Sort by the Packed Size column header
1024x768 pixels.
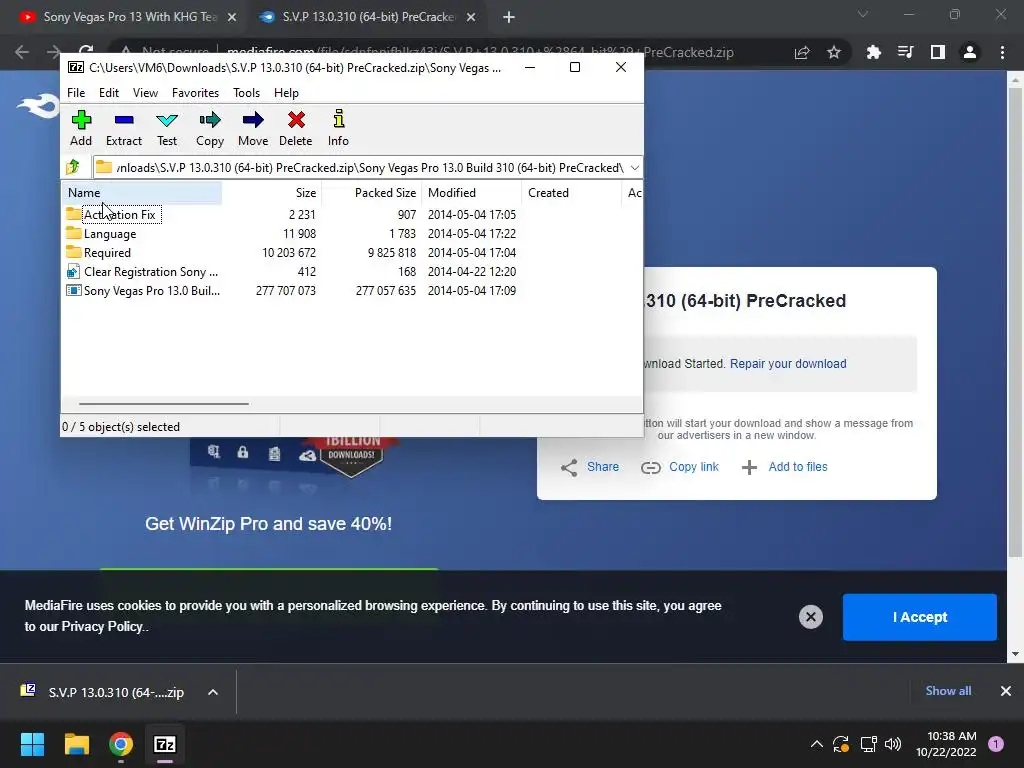371,193
